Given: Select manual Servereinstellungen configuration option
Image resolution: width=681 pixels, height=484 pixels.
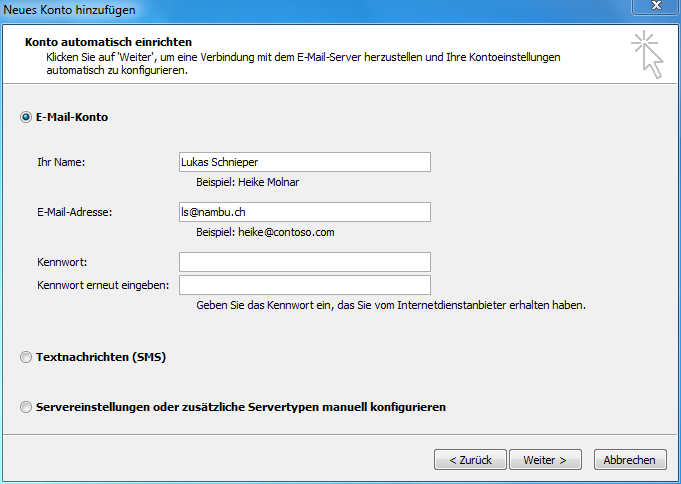Looking at the screenshot, I should pyautogui.click(x=26, y=407).
